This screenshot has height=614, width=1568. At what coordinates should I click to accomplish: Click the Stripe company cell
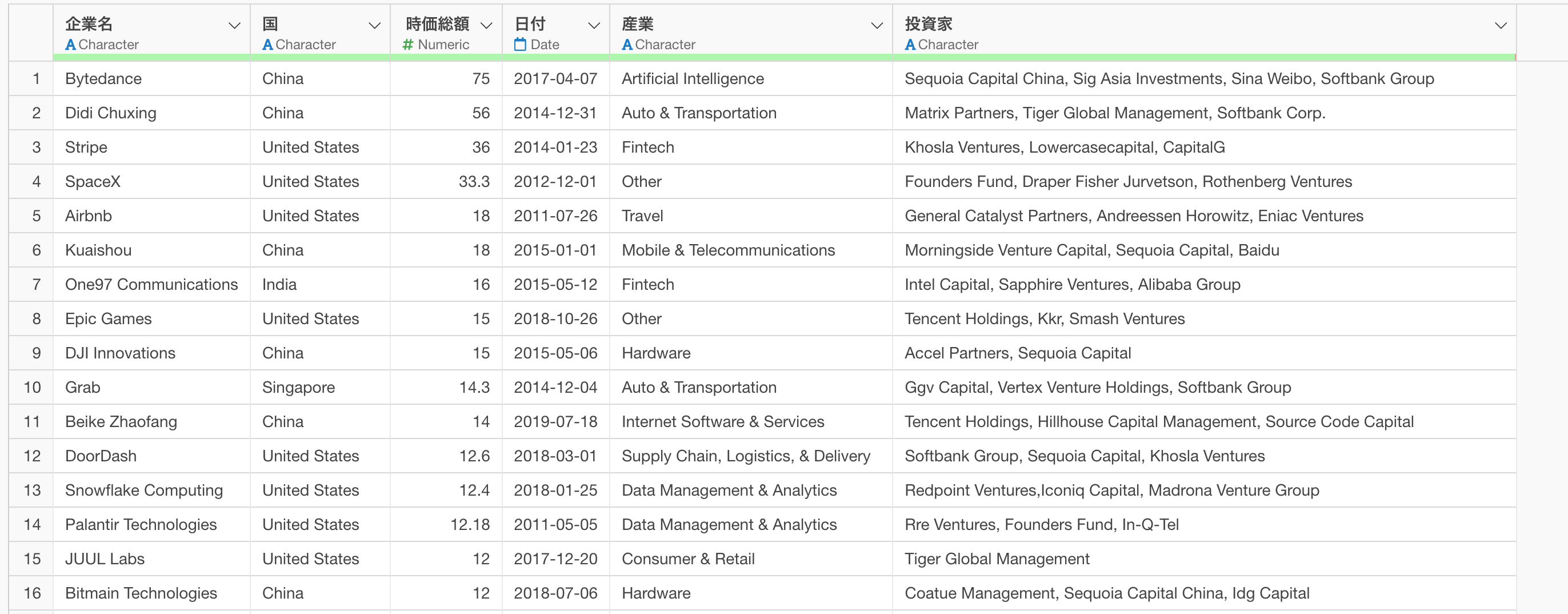[x=151, y=147]
